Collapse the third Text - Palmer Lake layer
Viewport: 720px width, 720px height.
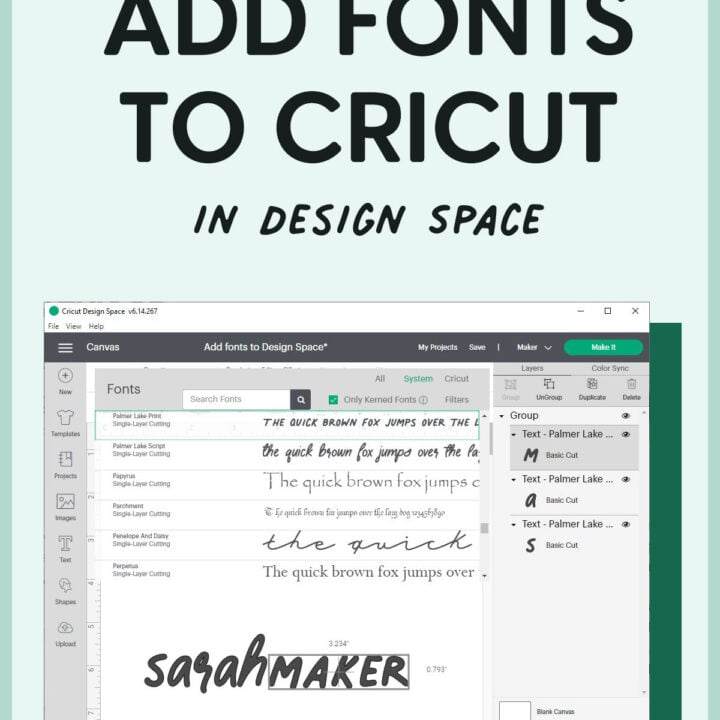pos(513,525)
